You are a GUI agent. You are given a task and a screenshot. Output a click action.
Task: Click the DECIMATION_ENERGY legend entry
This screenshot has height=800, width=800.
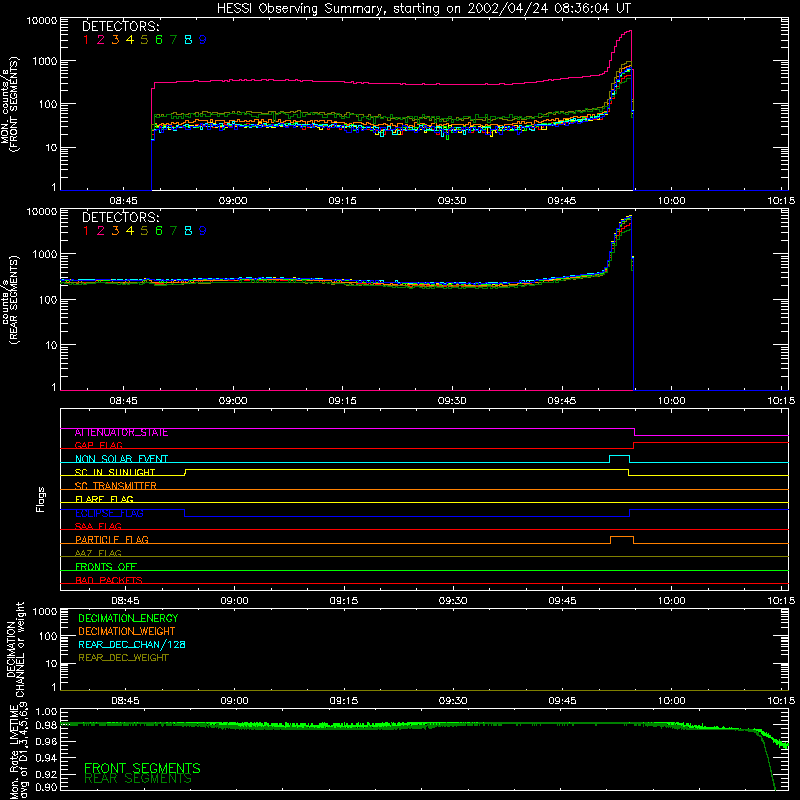(128, 618)
